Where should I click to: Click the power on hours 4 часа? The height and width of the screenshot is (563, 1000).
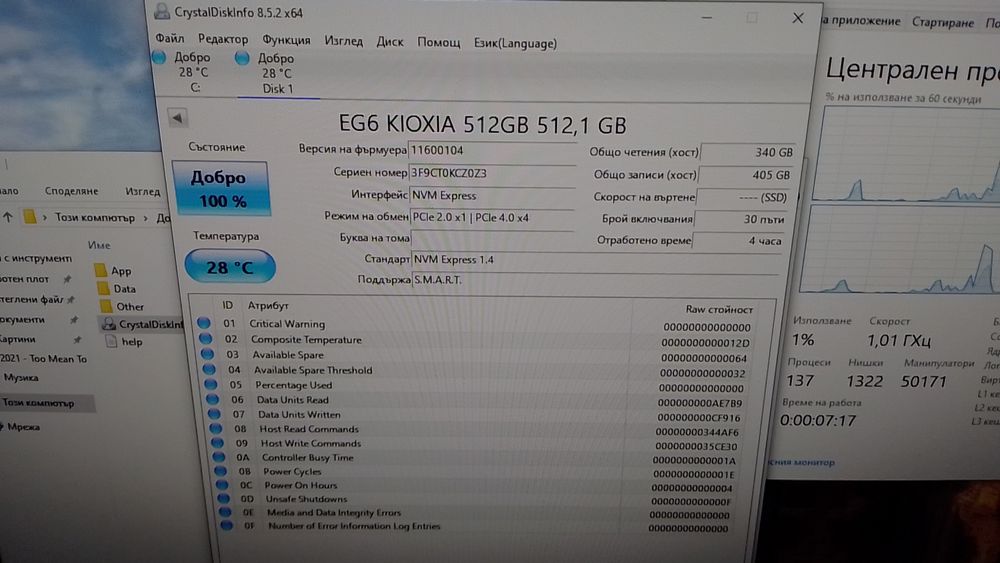[739, 241]
